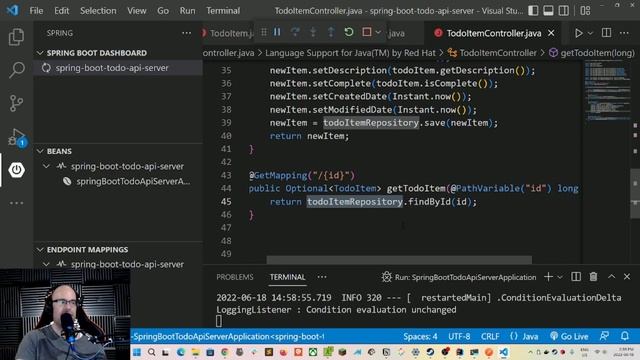
Task: Switch to TodoItemController.java tab
Action: click(493, 33)
